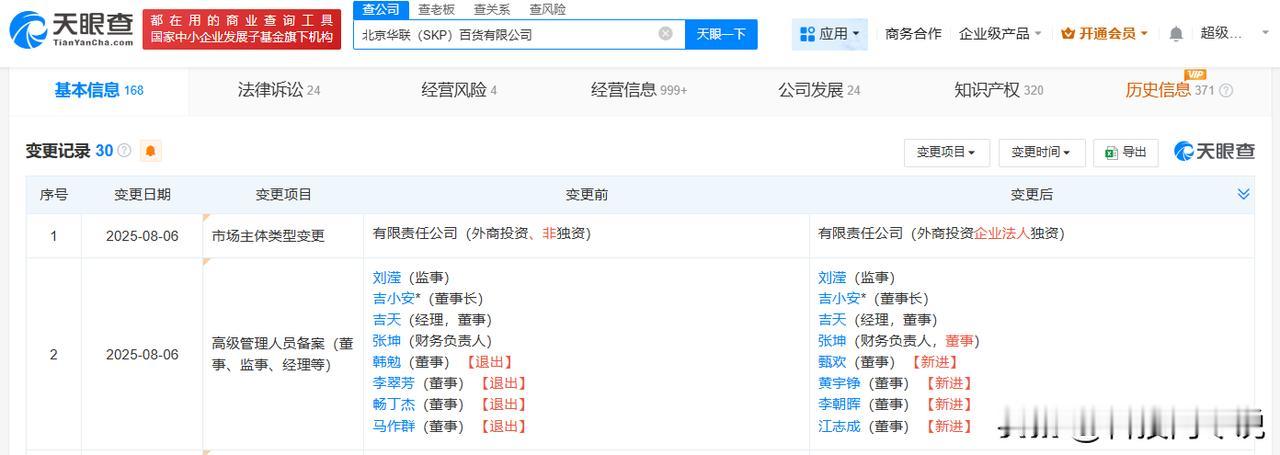The height and width of the screenshot is (455, 1280).
Task: Open the 开通会员 membership dropdown
Action: pos(1104,34)
